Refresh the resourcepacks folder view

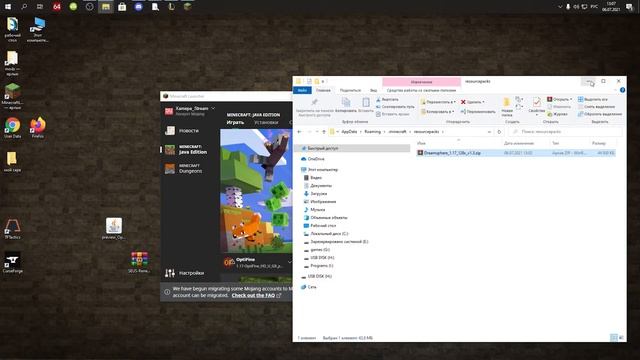click(499, 132)
